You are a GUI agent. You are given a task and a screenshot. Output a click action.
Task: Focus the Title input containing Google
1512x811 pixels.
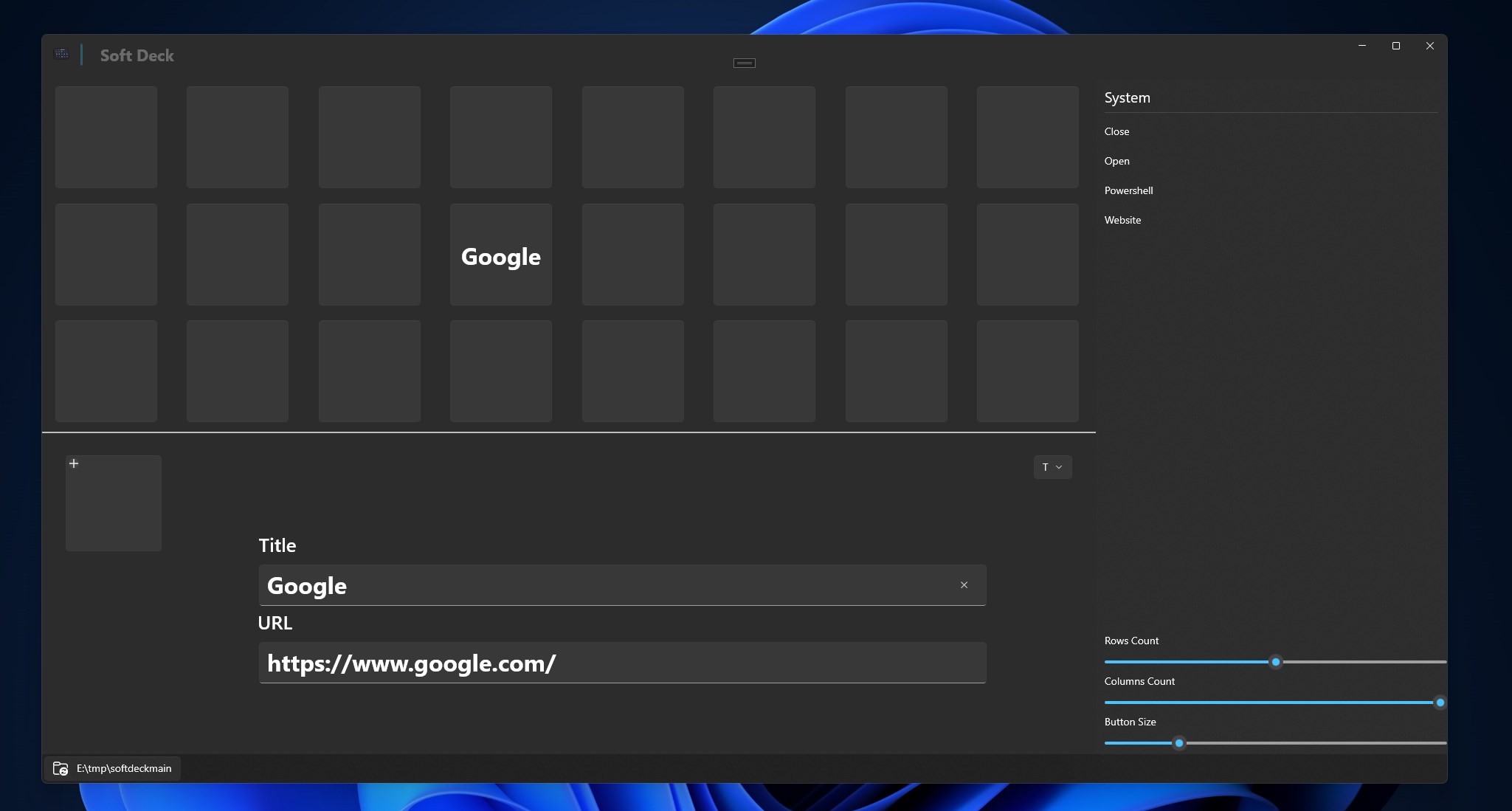(x=622, y=585)
